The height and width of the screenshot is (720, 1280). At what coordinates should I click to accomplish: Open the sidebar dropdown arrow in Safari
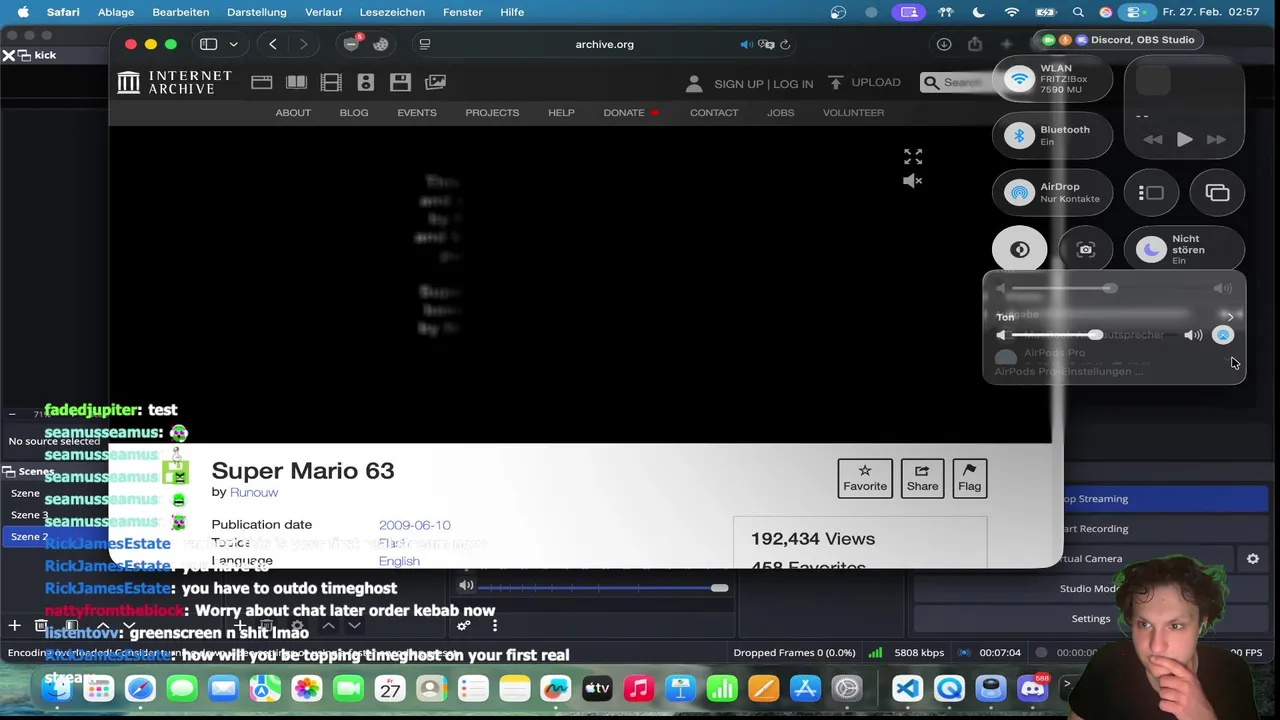click(x=234, y=44)
